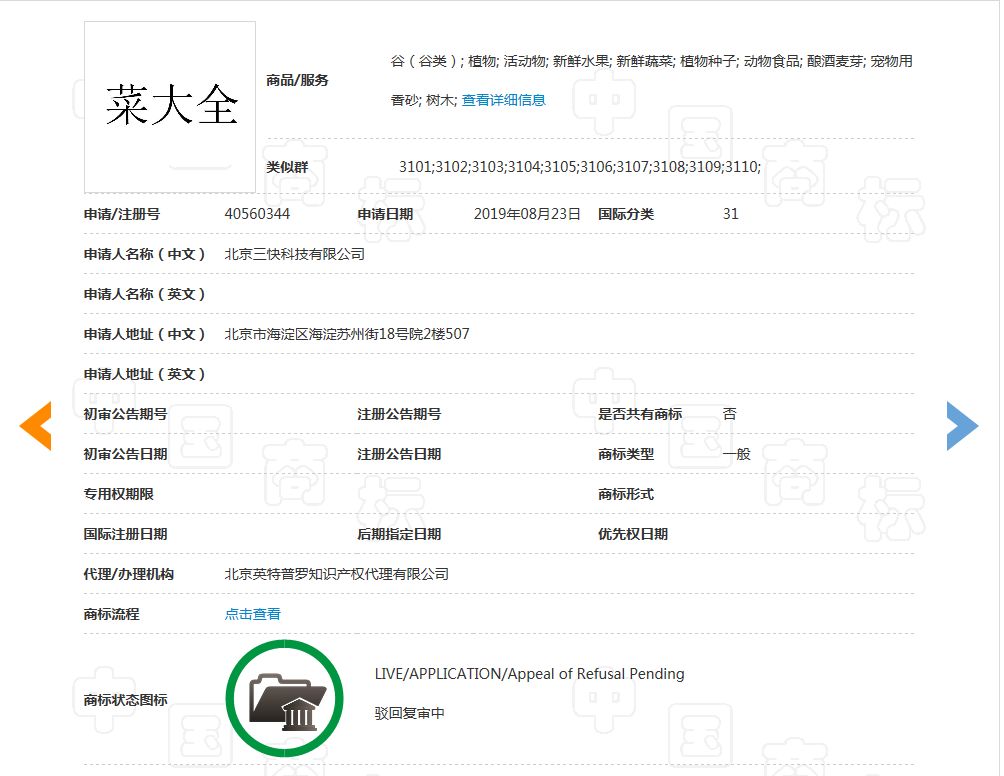Click the 商品/服务 field label

click(x=297, y=80)
